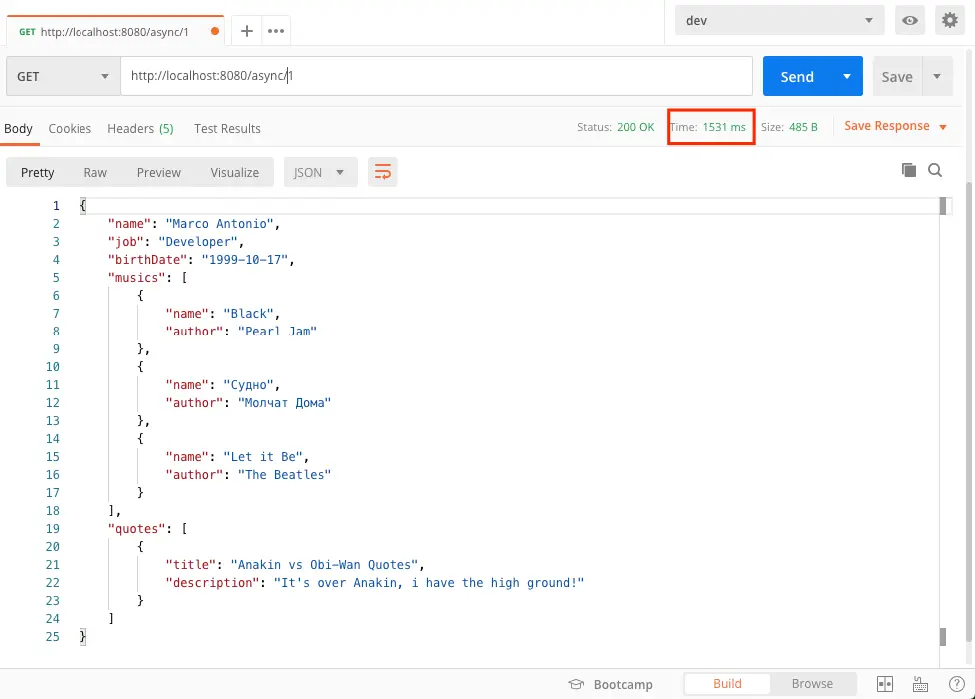Click the "Black" song name value
975x699 pixels.
click(x=248, y=314)
